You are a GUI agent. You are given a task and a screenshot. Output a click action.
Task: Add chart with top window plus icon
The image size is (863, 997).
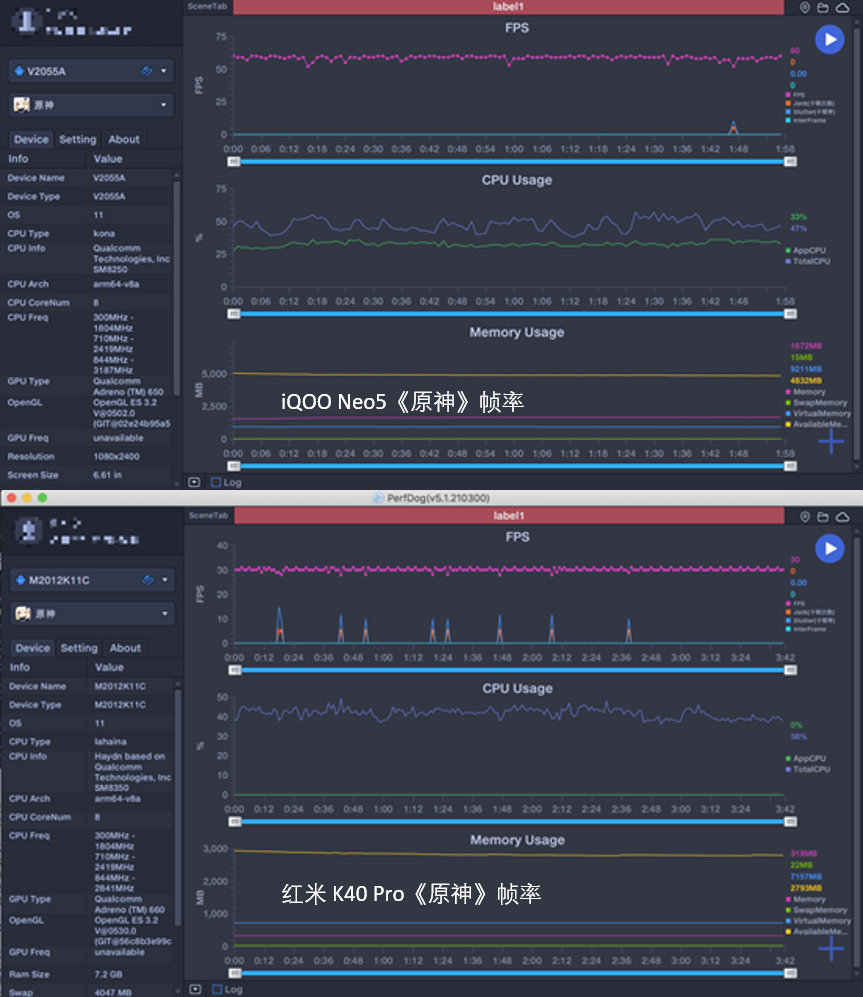click(831, 441)
